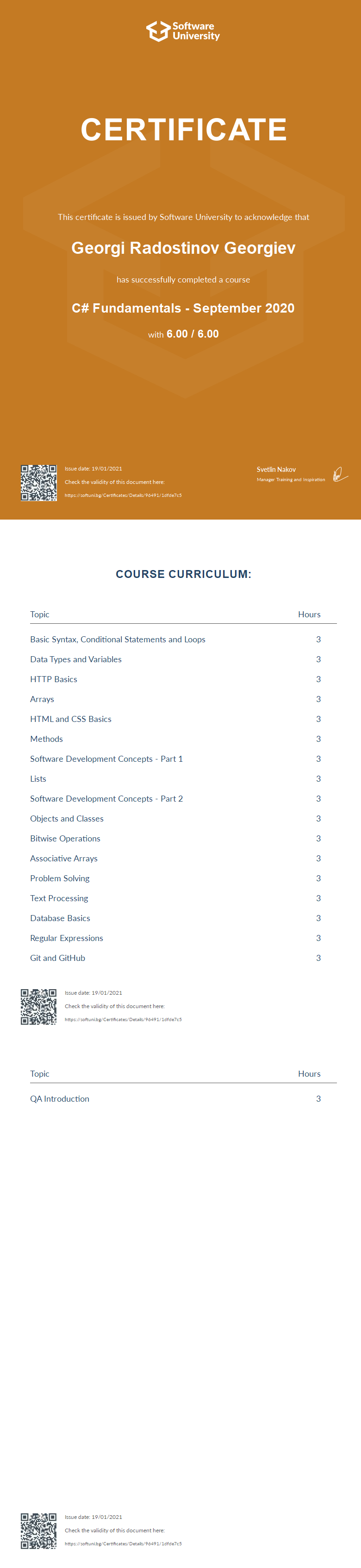Select the QA Introduction topic row

(60, 1099)
